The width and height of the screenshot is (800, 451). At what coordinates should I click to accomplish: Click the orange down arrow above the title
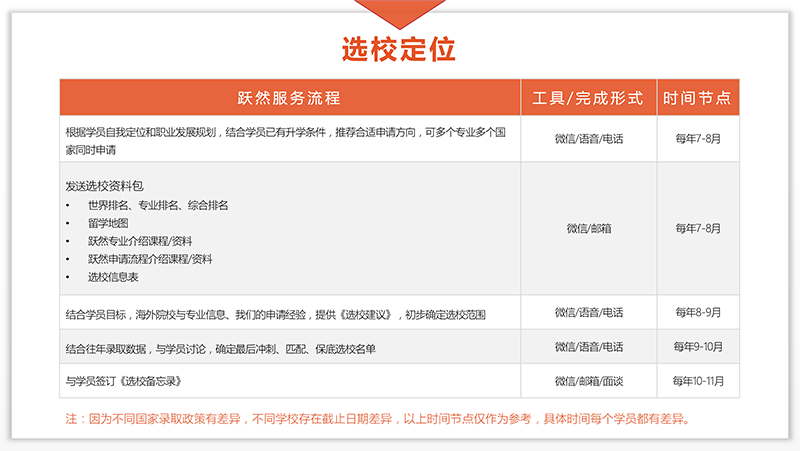[x=400, y=12]
